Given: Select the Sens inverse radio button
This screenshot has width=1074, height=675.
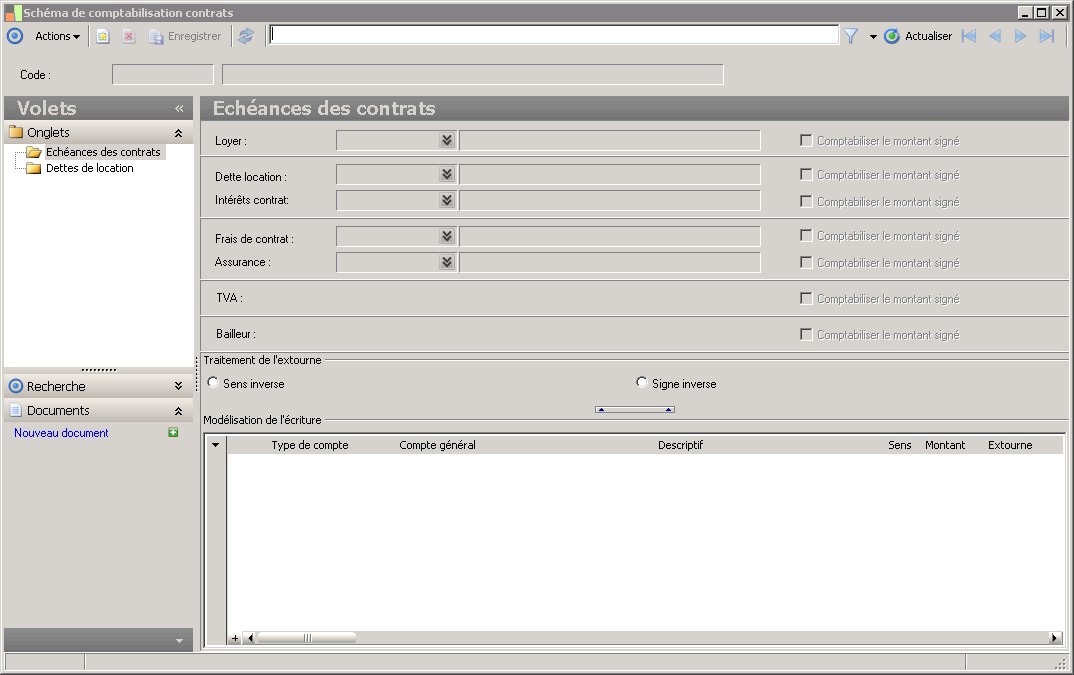Looking at the screenshot, I should pyautogui.click(x=213, y=382).
